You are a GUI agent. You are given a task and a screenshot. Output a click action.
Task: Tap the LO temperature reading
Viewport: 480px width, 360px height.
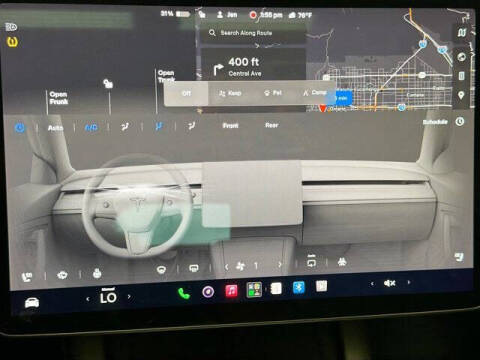click(x=108, y=297)
